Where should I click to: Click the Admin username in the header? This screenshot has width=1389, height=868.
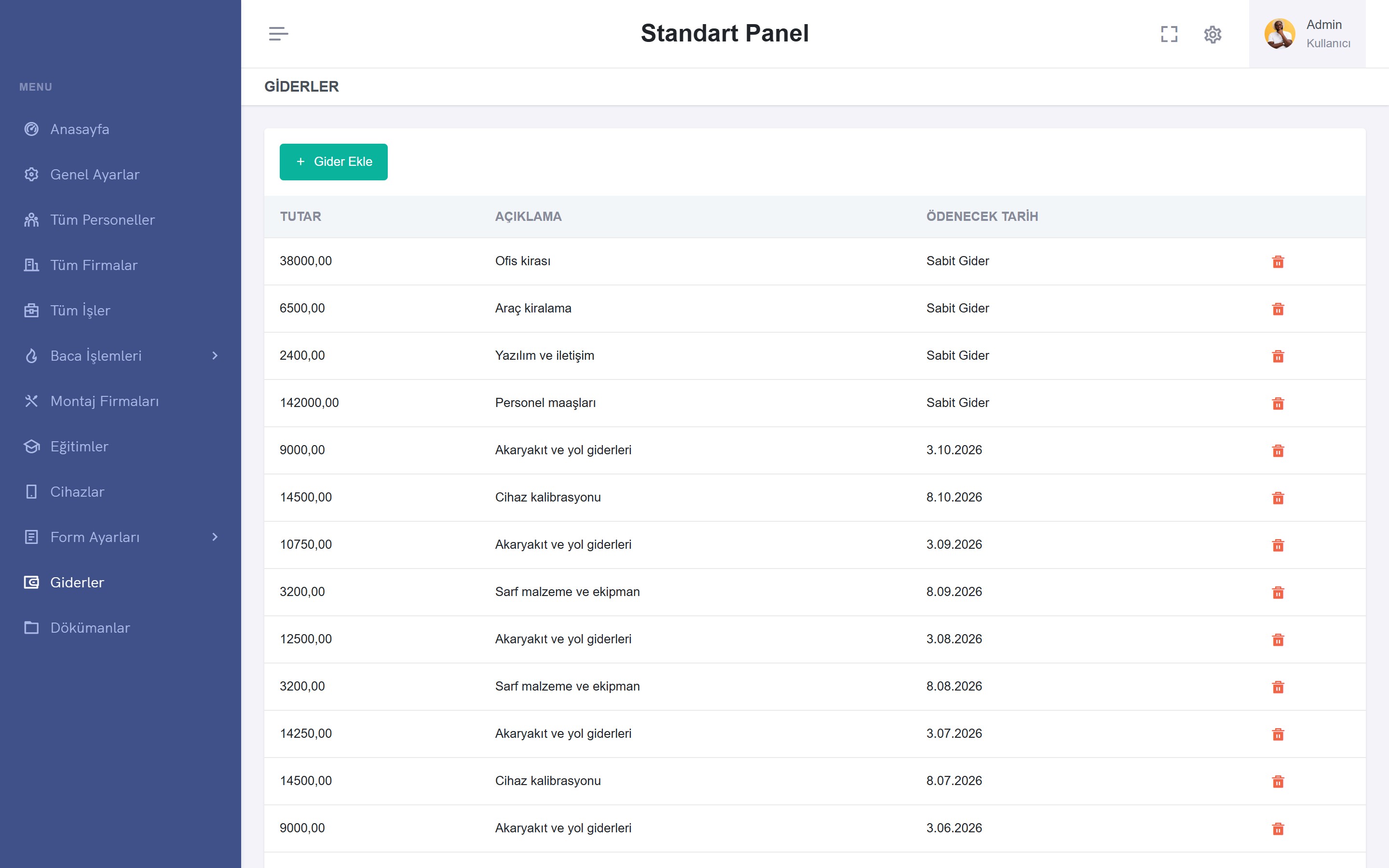[1323, 25]
